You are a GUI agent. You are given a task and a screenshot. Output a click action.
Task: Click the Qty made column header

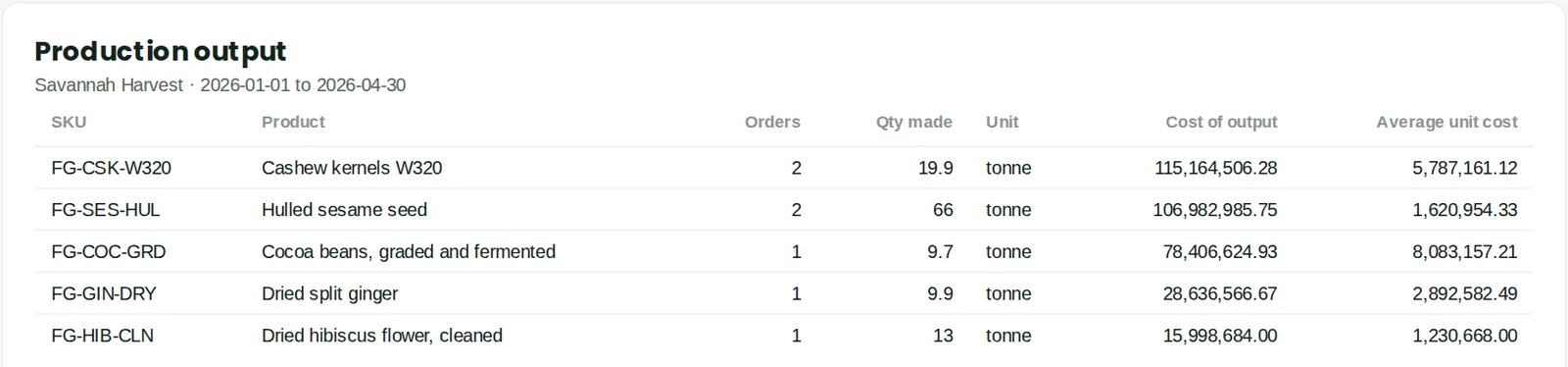click(914, 123)
